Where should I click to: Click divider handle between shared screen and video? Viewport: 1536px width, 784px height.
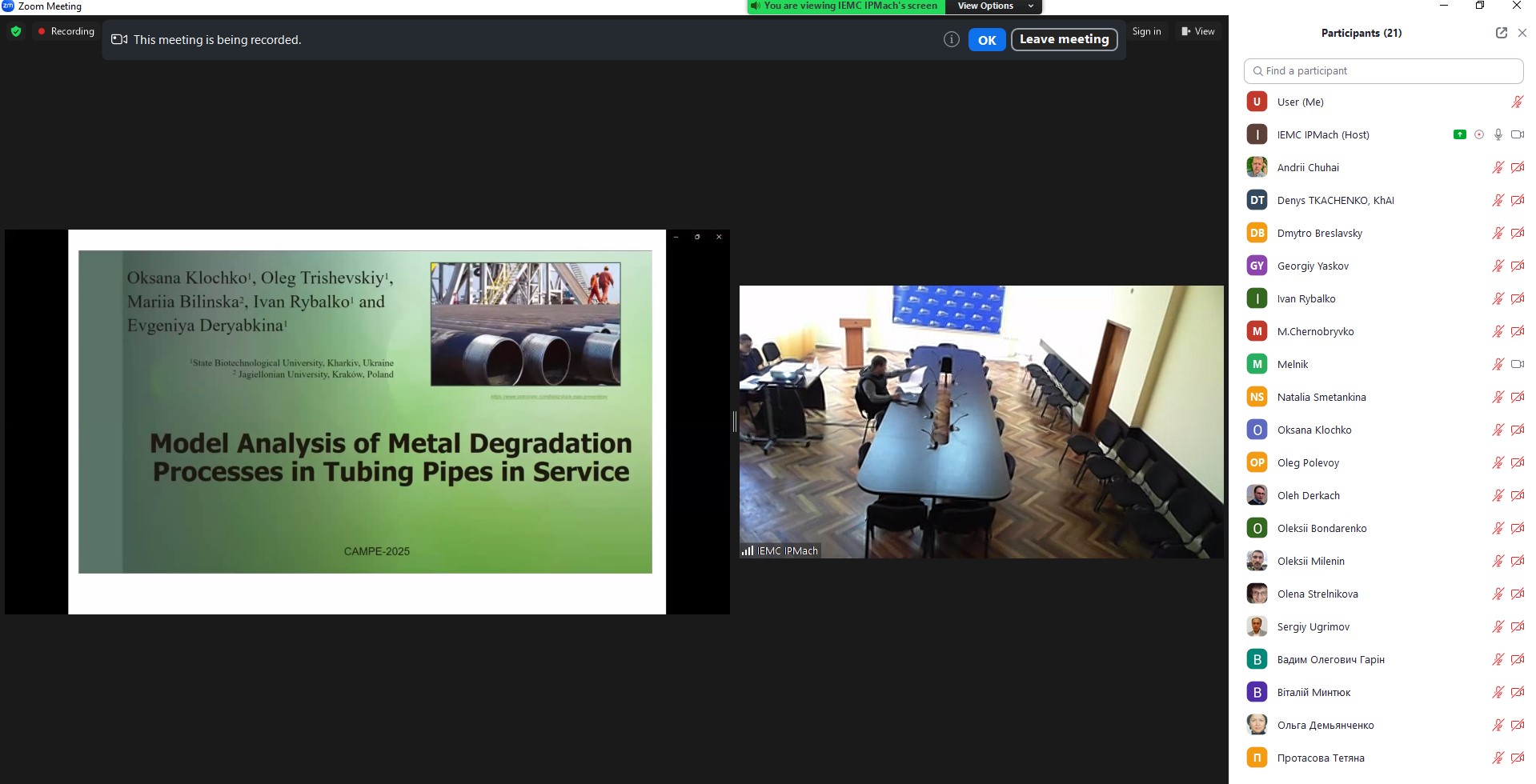tap(735, 422)
